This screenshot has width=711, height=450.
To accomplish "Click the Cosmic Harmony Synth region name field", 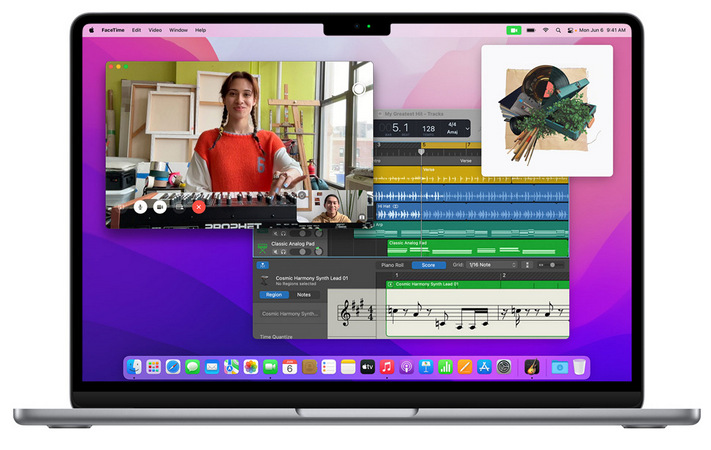I will pos(291,314).
